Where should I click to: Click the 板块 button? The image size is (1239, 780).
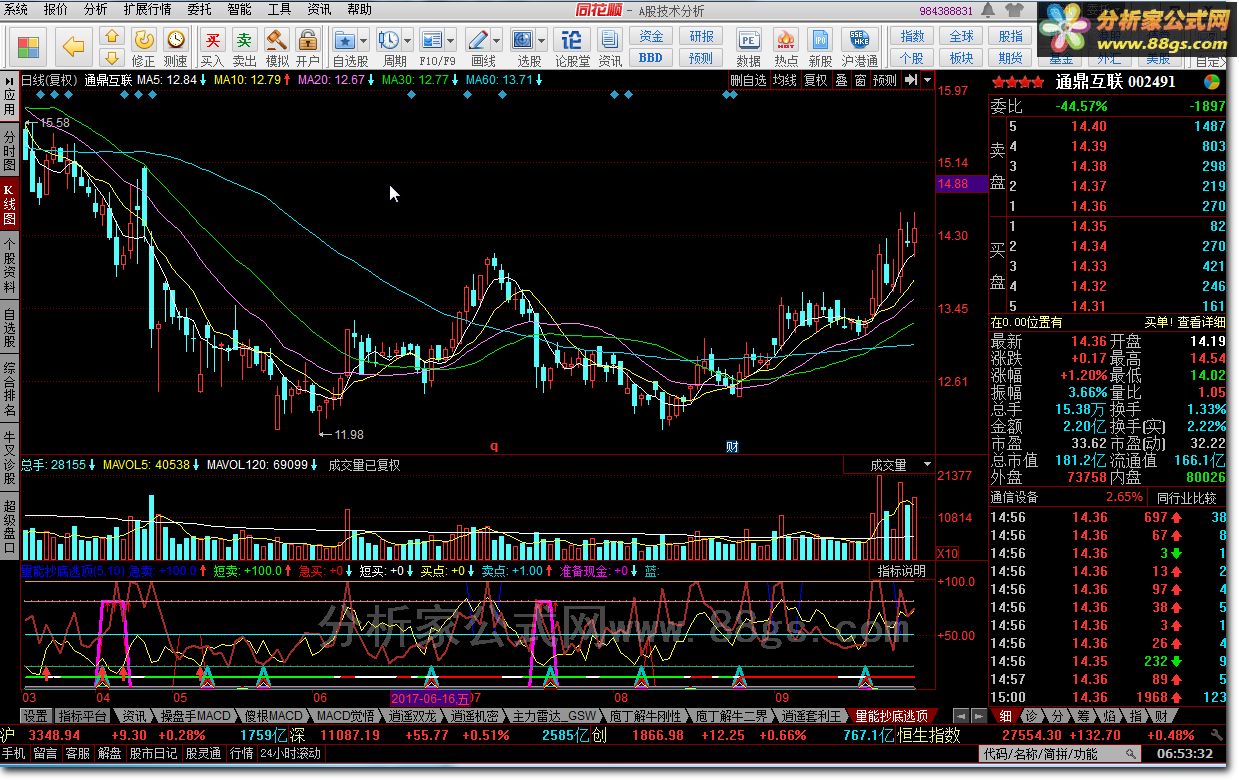[x=961, y=57]
